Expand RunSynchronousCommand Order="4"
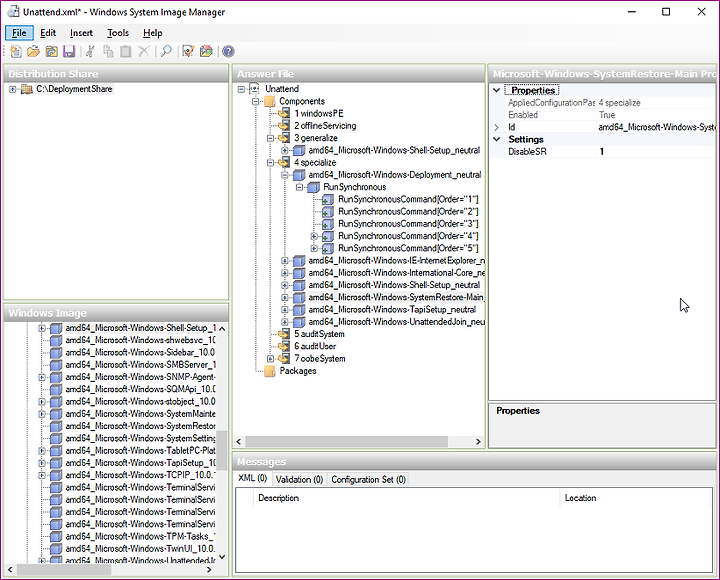This screenshot has width=720, height=580. pos(314,236)
